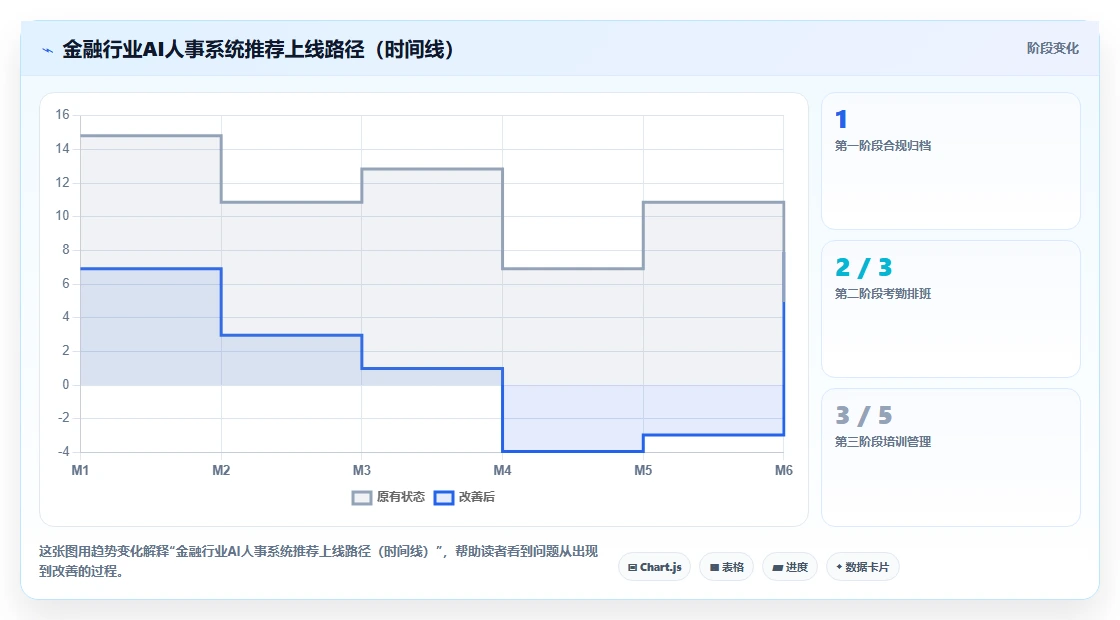Click the 数据卡片 tag icon
The height and width of the screenshot is (620, 1120).
[x=839, y=567]
